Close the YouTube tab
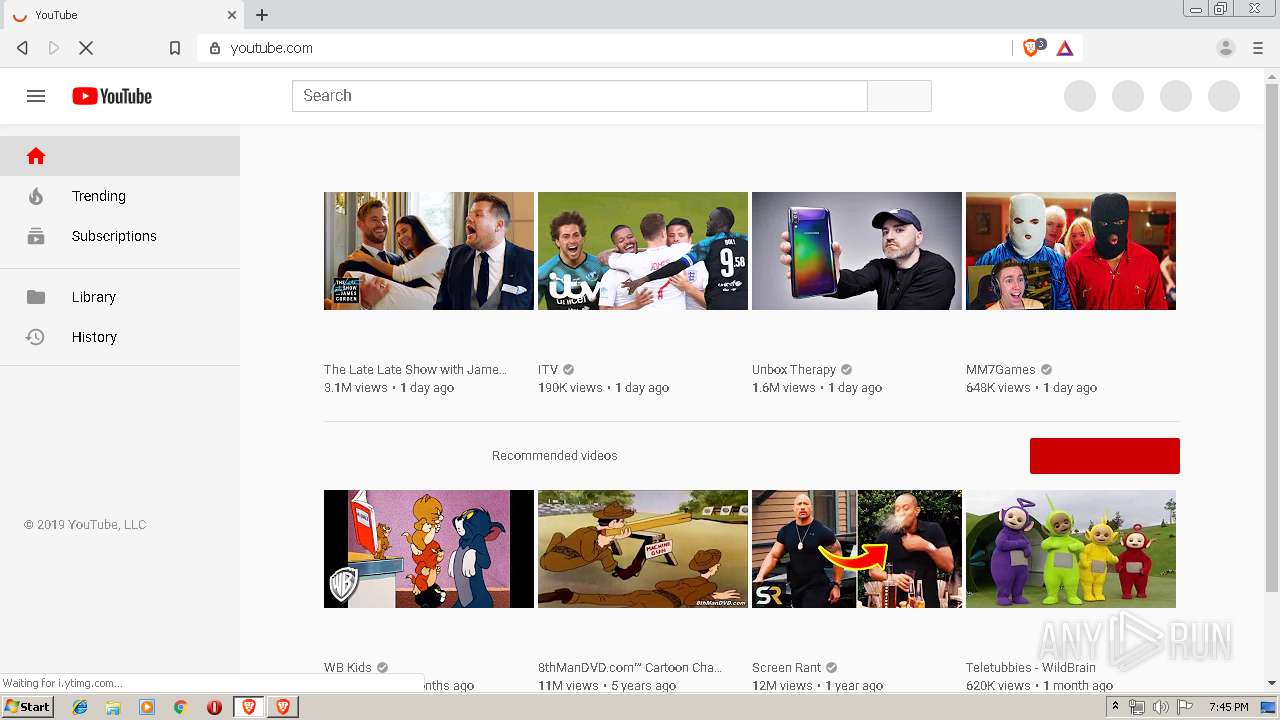This screenshot has width=1280, height=720. (x=232, y=15)
